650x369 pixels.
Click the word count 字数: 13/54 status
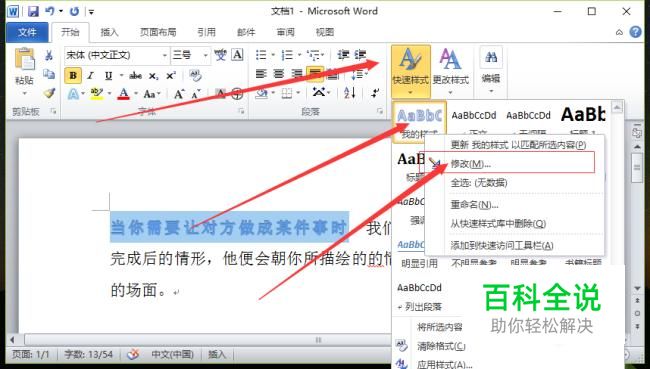point(88,354)
